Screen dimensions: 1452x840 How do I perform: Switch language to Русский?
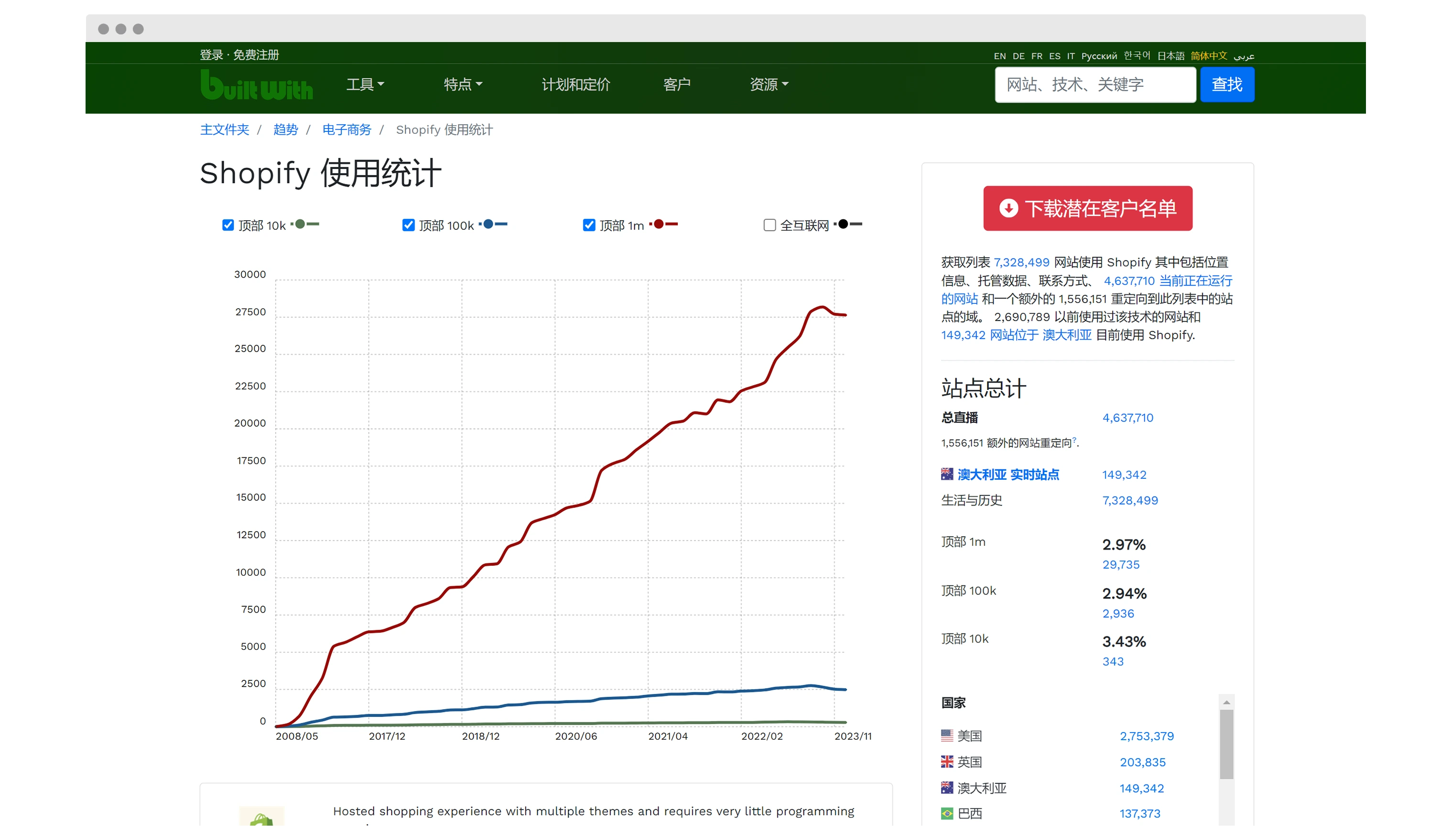coord(1099,56)
